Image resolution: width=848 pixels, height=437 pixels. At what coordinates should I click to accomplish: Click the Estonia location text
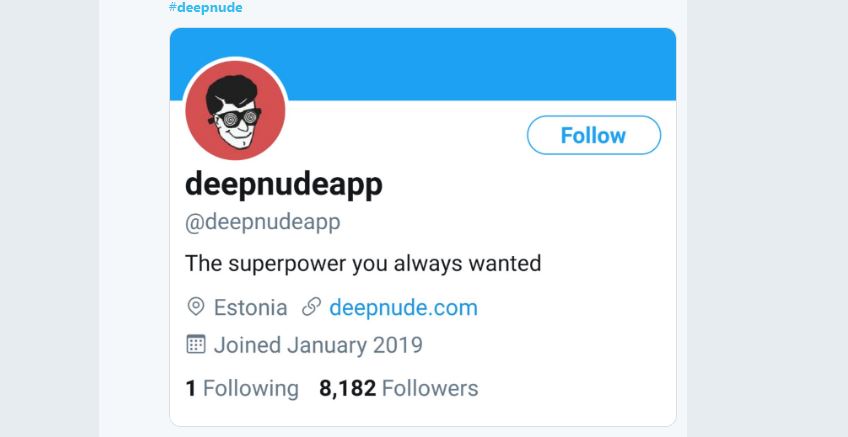click(250, 308)
